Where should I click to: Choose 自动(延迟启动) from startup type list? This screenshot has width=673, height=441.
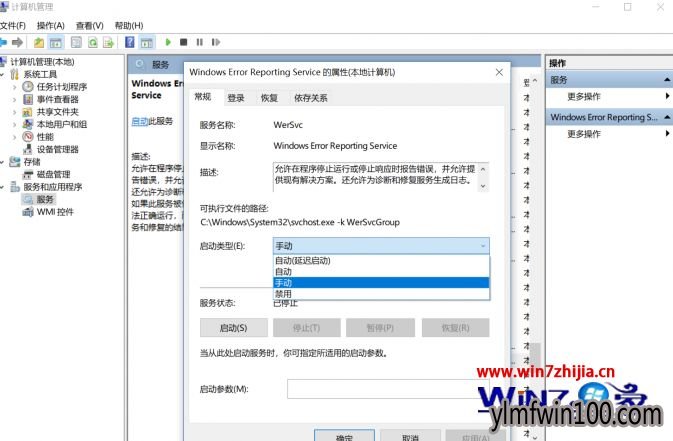click(x=381, y=260)
